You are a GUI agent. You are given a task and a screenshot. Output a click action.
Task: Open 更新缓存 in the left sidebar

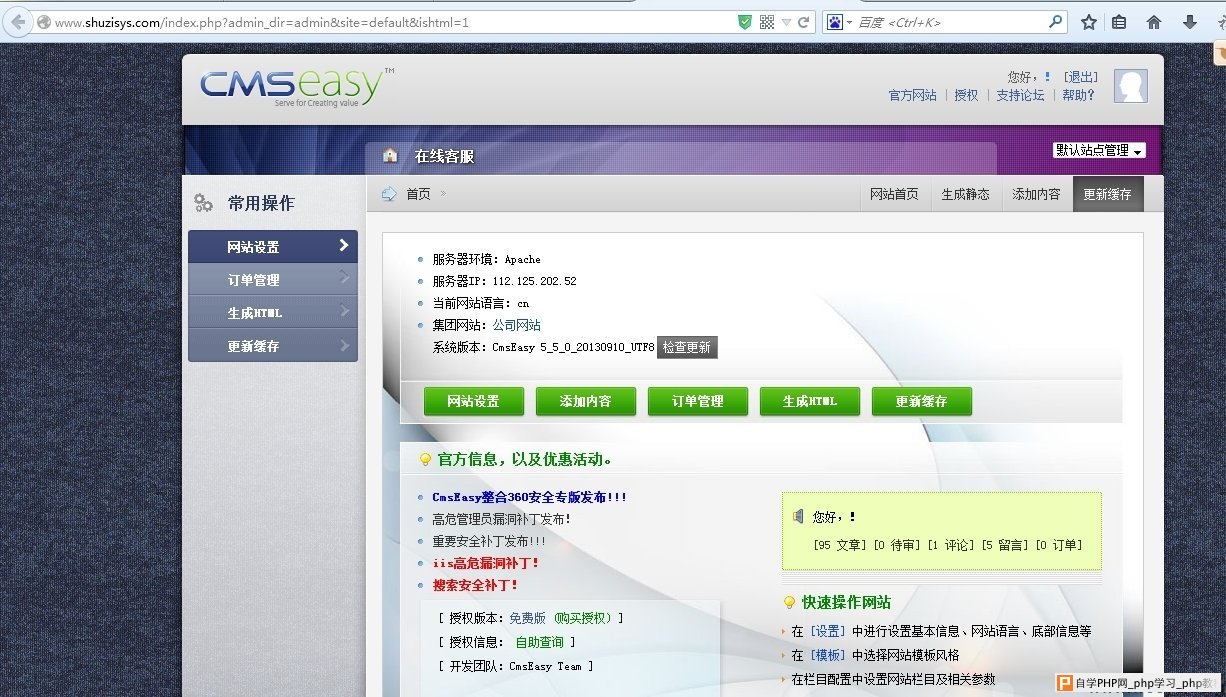[273, 346]
